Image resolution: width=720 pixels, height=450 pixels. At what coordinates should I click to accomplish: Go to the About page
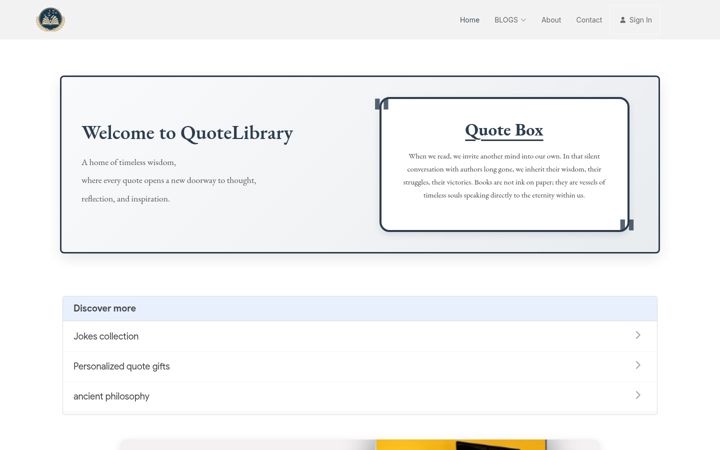(x=551, y=20)
